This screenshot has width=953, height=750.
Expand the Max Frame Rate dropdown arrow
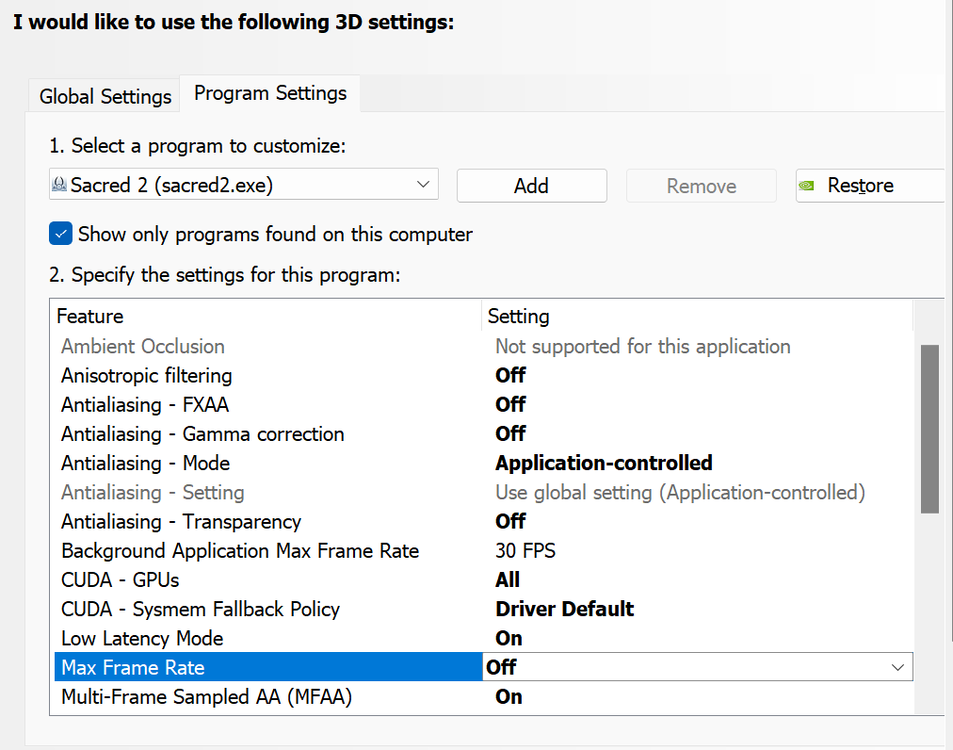(898, 667)
